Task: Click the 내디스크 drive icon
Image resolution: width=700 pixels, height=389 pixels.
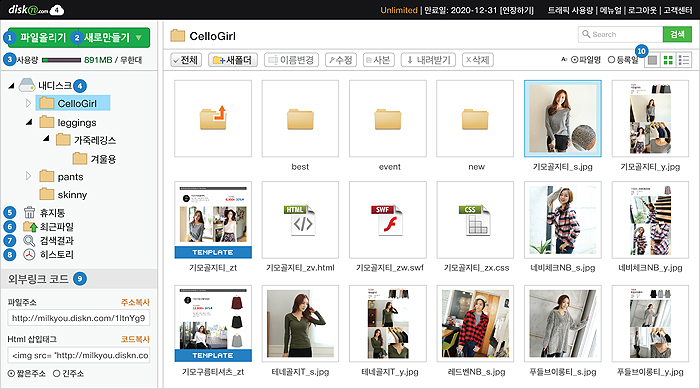Action: coord(27,85)
